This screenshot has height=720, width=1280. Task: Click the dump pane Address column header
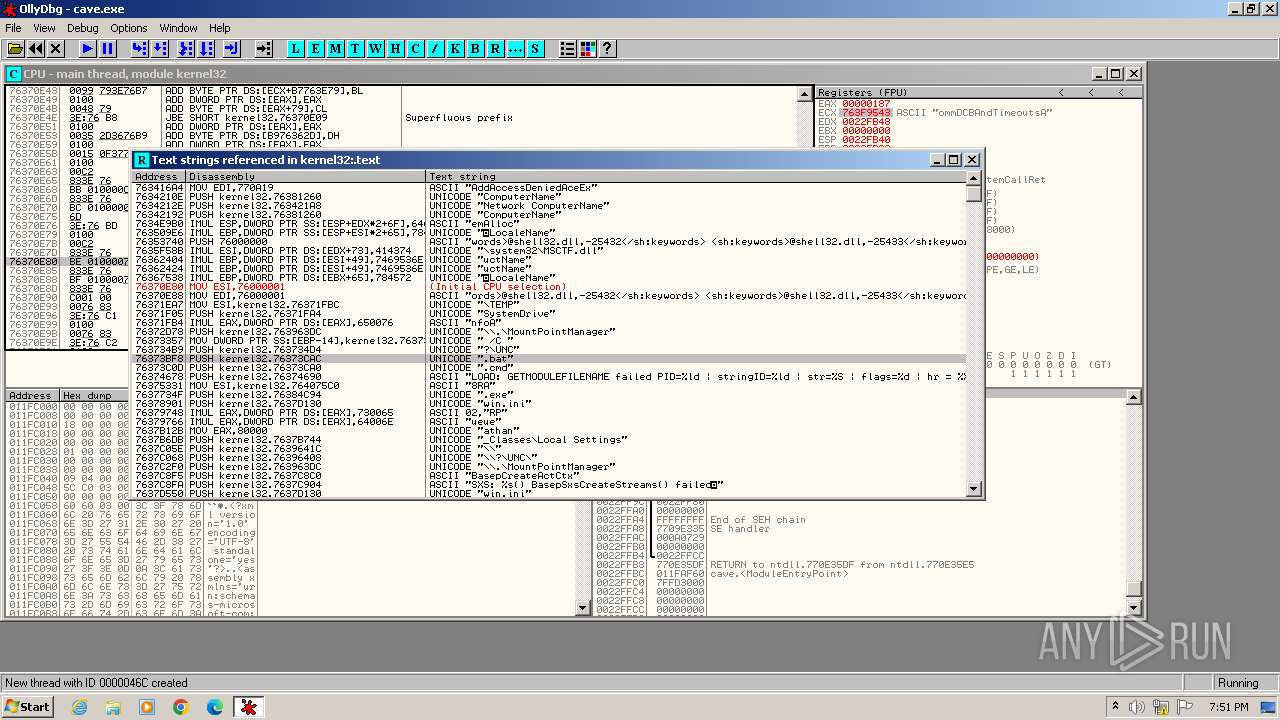32,396
